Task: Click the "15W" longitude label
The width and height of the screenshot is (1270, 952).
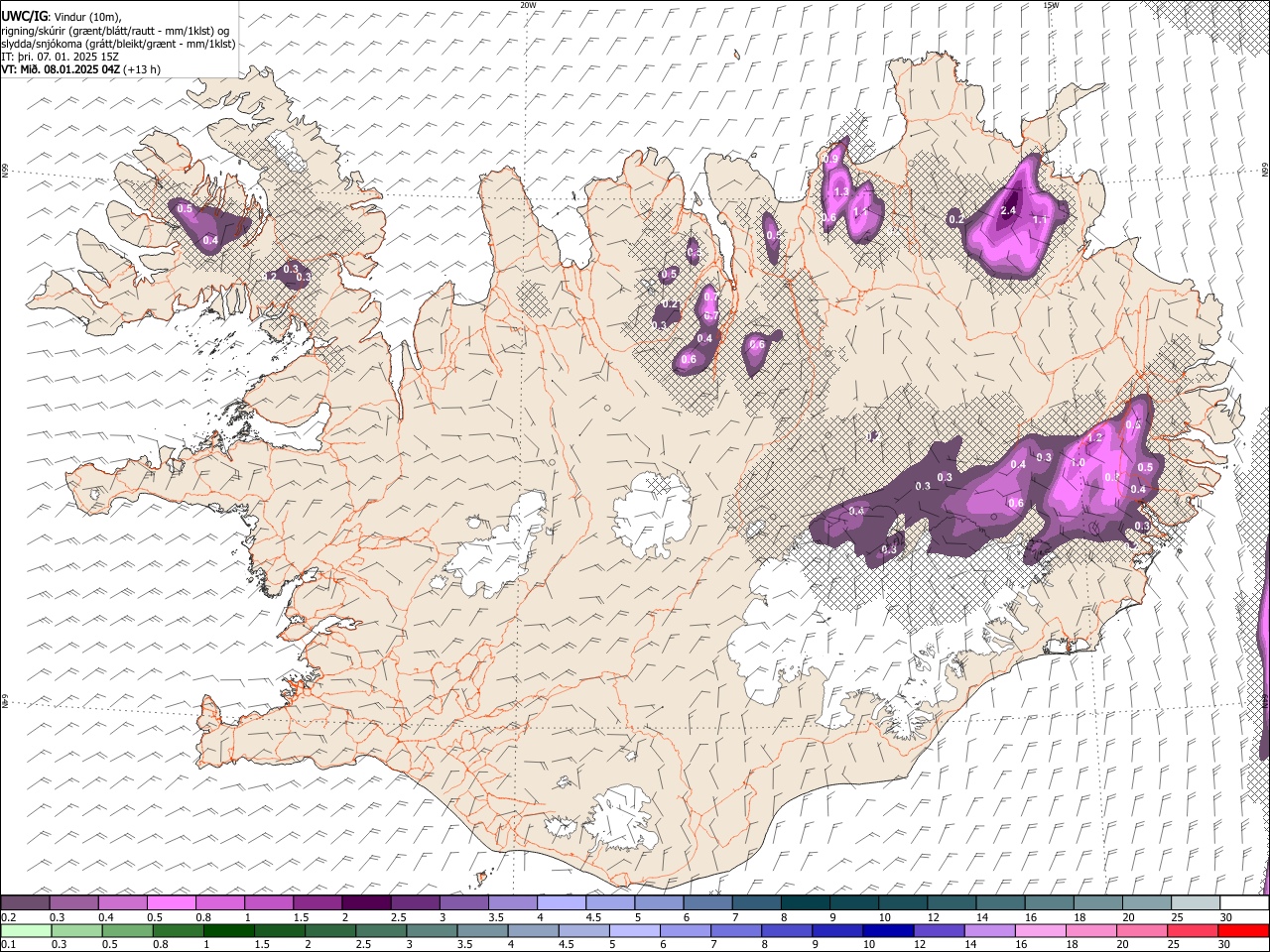Action: tap(1051, 5)
